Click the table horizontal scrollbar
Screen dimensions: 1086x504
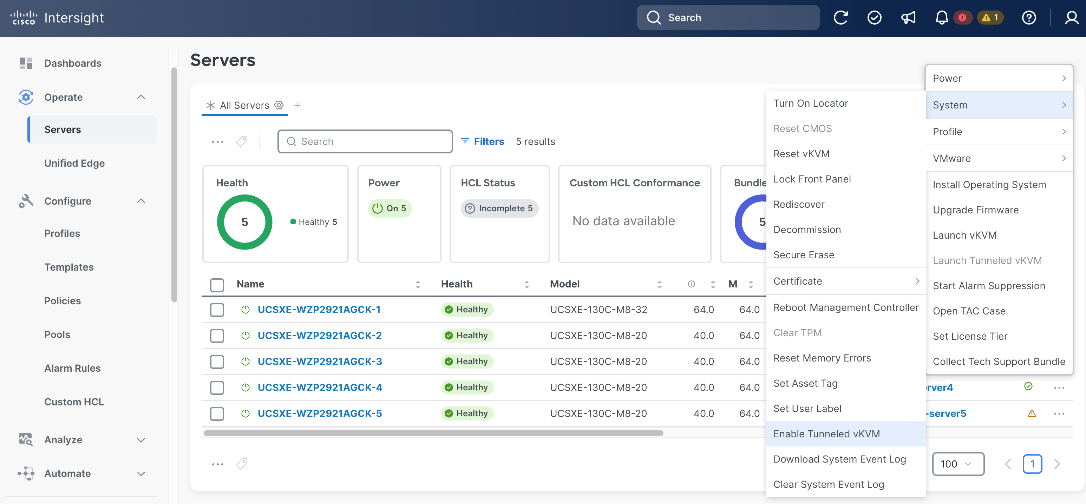(434, 433)
